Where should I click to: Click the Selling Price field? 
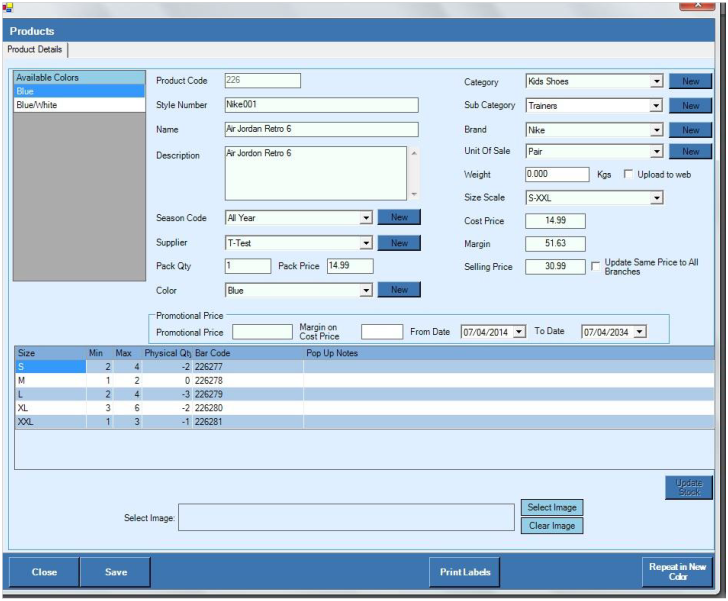click(x=555, y=266)
